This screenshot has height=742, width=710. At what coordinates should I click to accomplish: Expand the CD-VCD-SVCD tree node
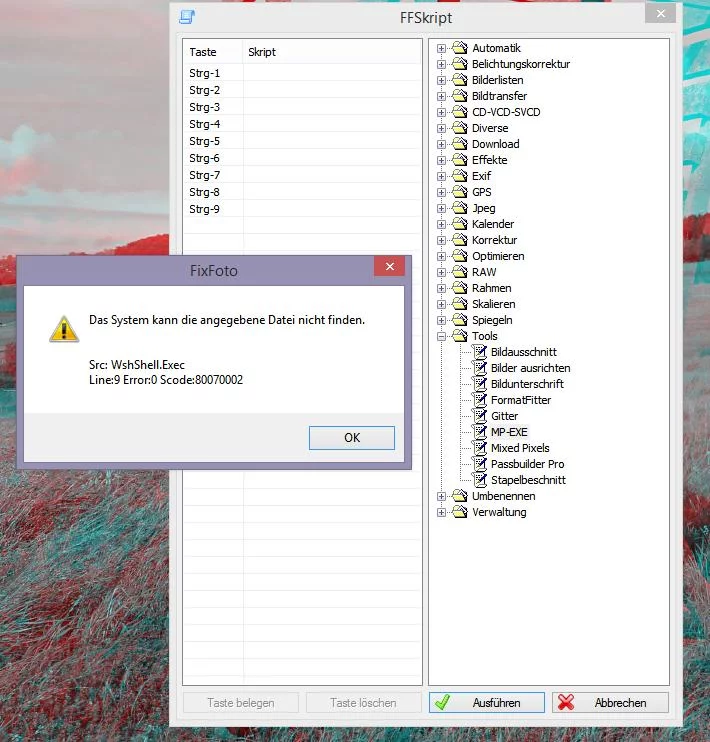(x=441, y=113)
